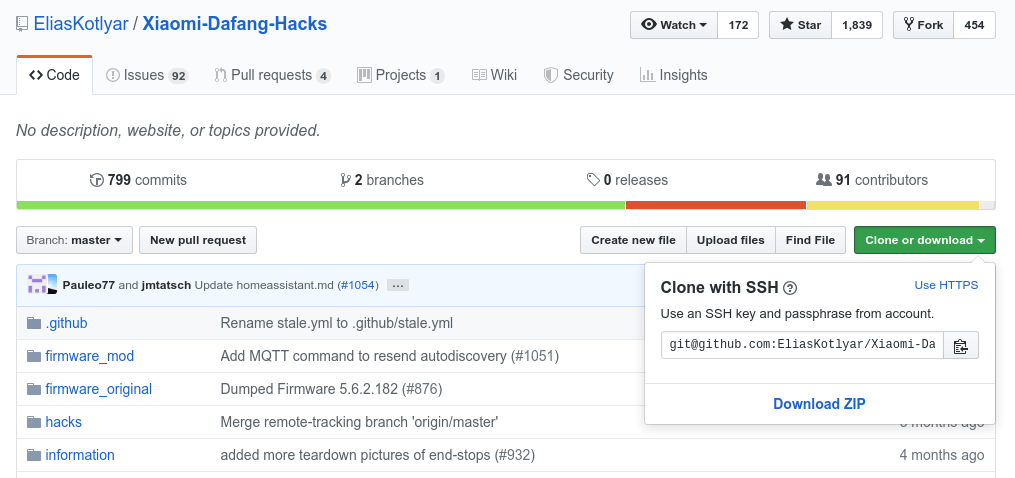This screenshot has height=478, width=1015.
Task: Click the Pauleo77 avatar image
Action: pyautogui.click(x=39, y=285)
